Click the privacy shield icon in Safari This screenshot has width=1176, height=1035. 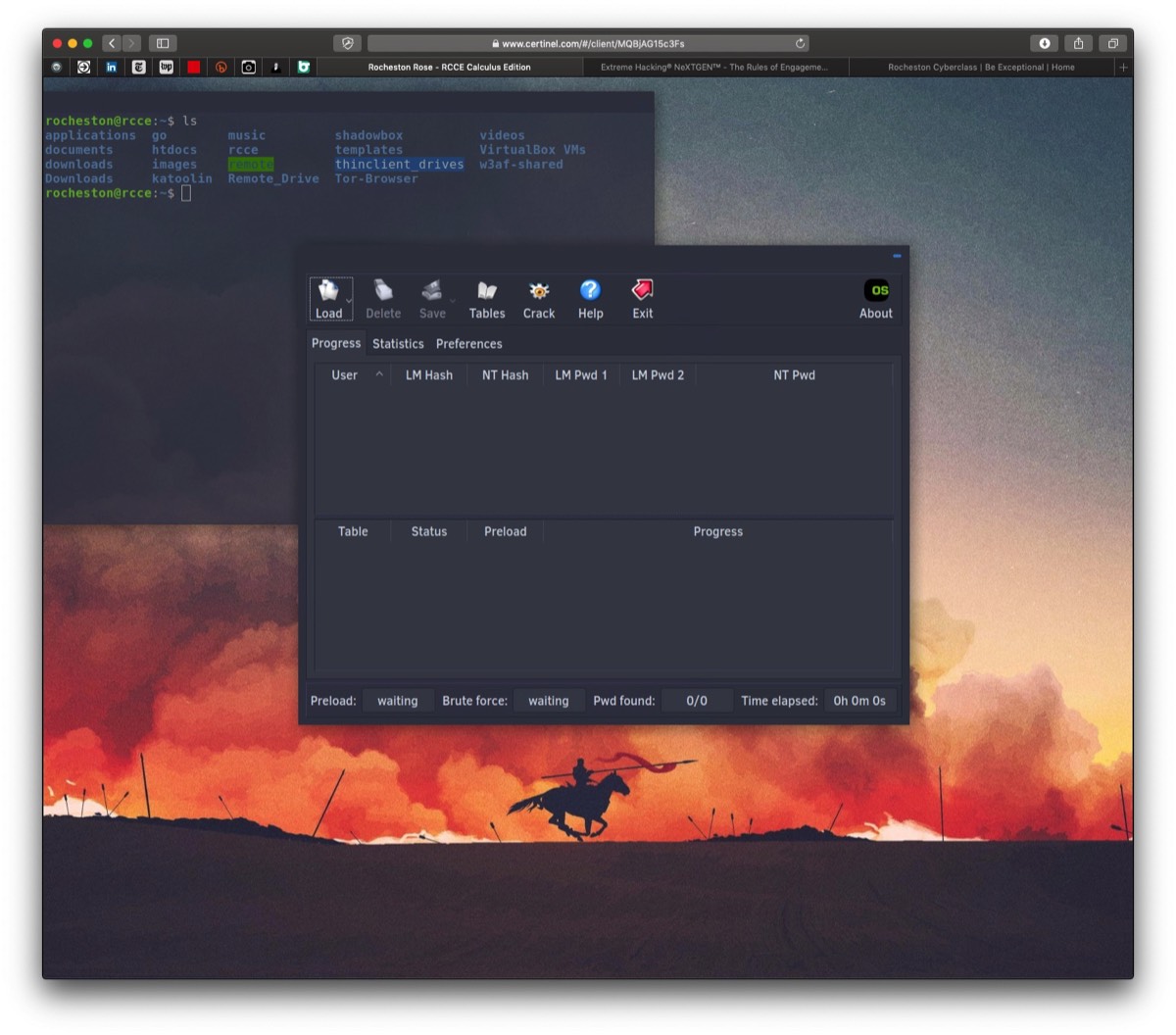click(x=347, y=43)
